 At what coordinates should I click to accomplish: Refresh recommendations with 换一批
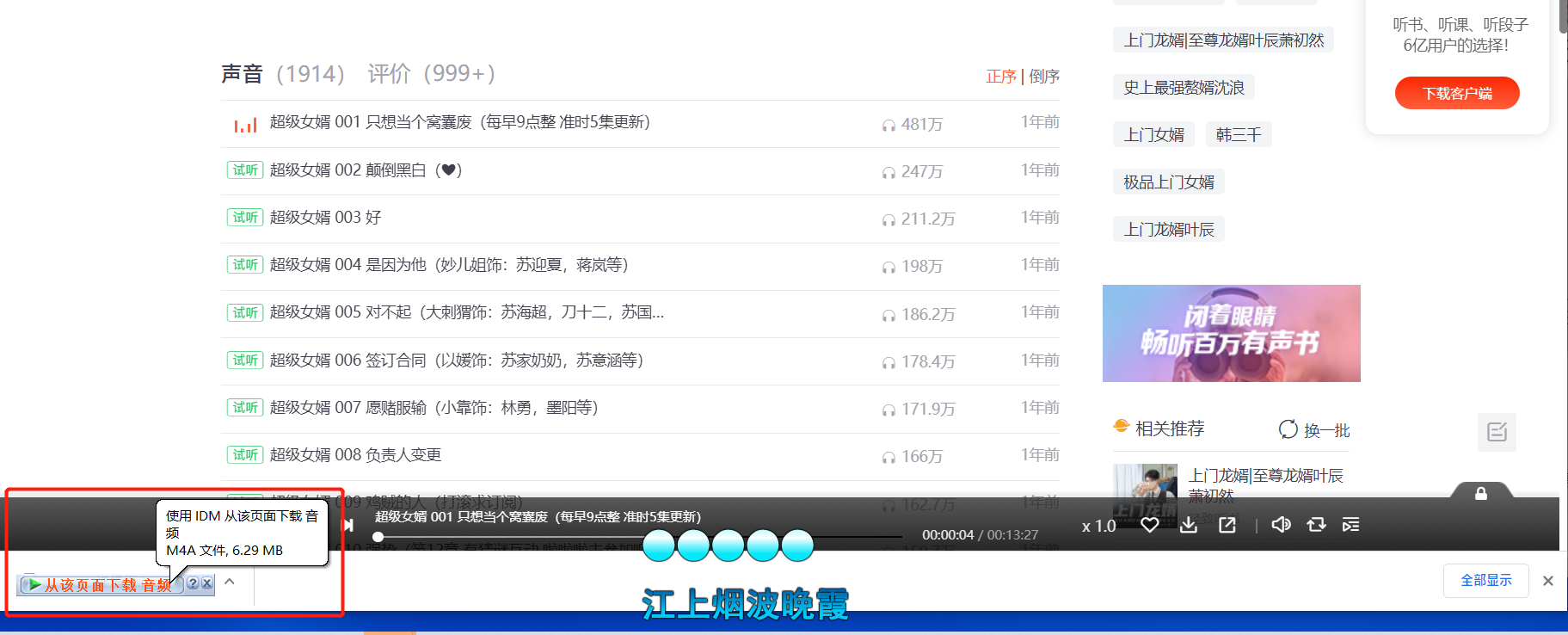coord(1314,429)
